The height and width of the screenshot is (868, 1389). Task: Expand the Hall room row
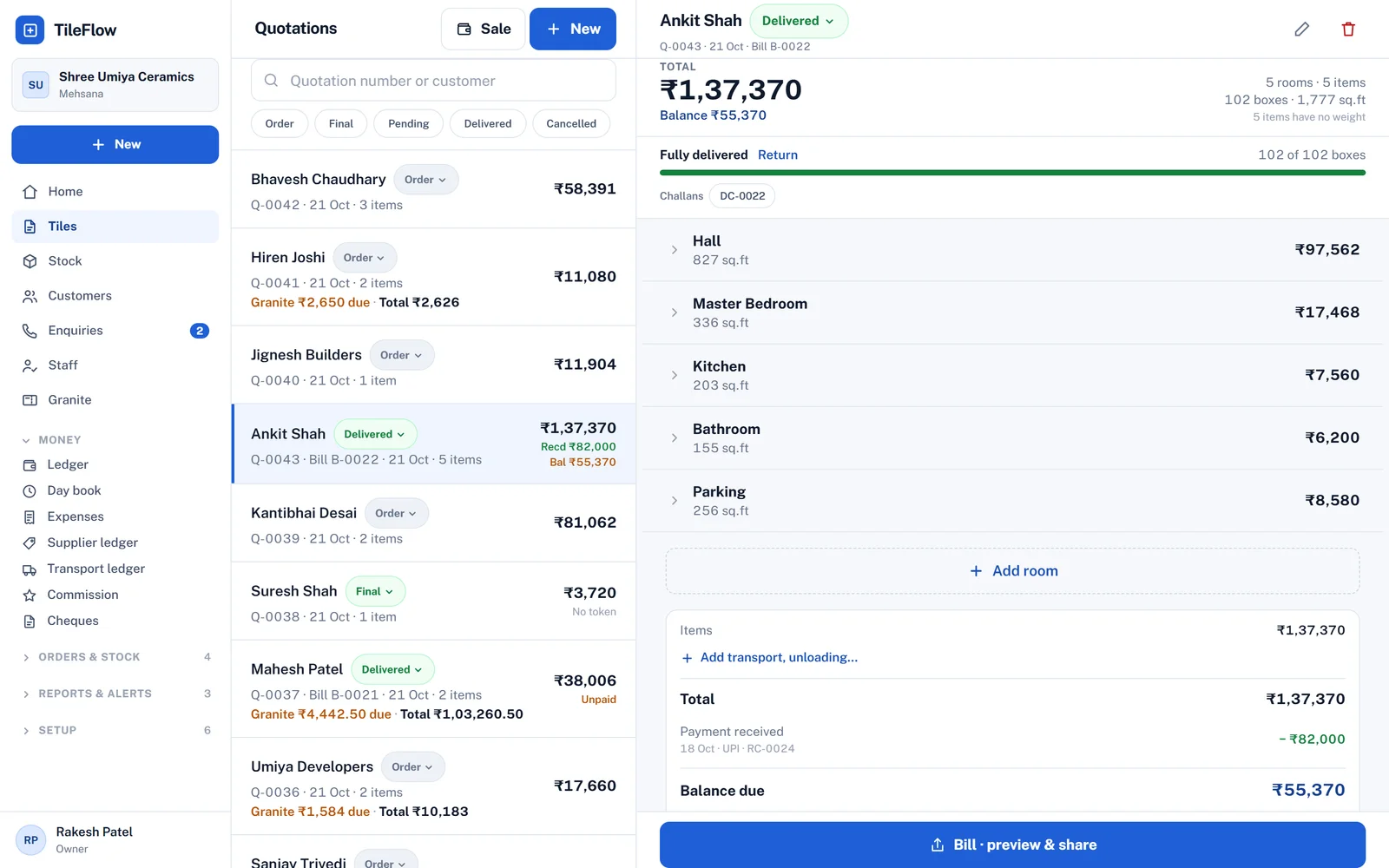pos(1012,250)
